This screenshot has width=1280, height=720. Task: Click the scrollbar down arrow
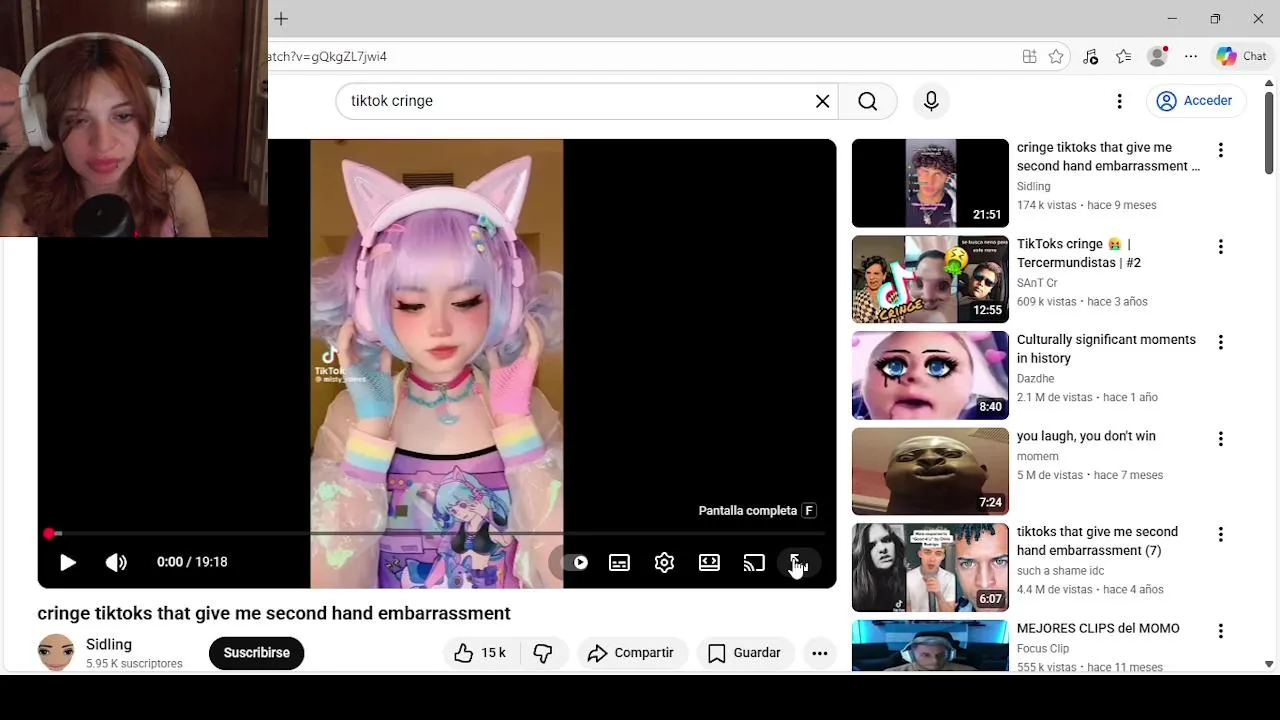[1269, 663]
